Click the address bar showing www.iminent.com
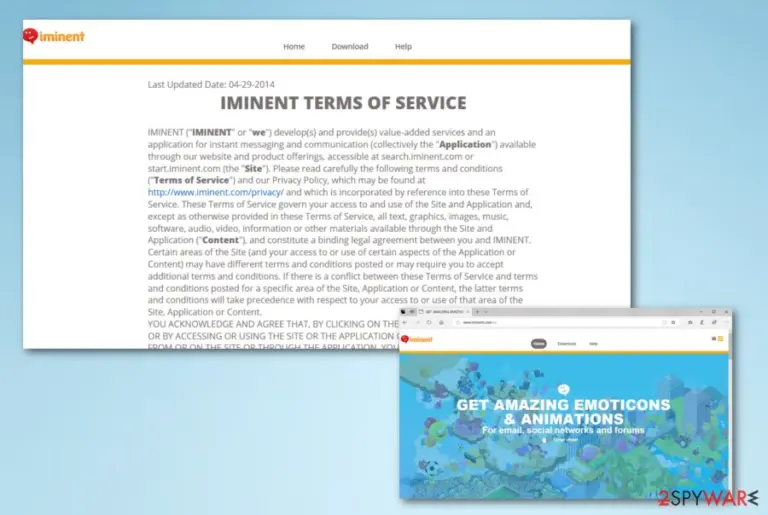768x515 pixels. click(x=564, y=322)
